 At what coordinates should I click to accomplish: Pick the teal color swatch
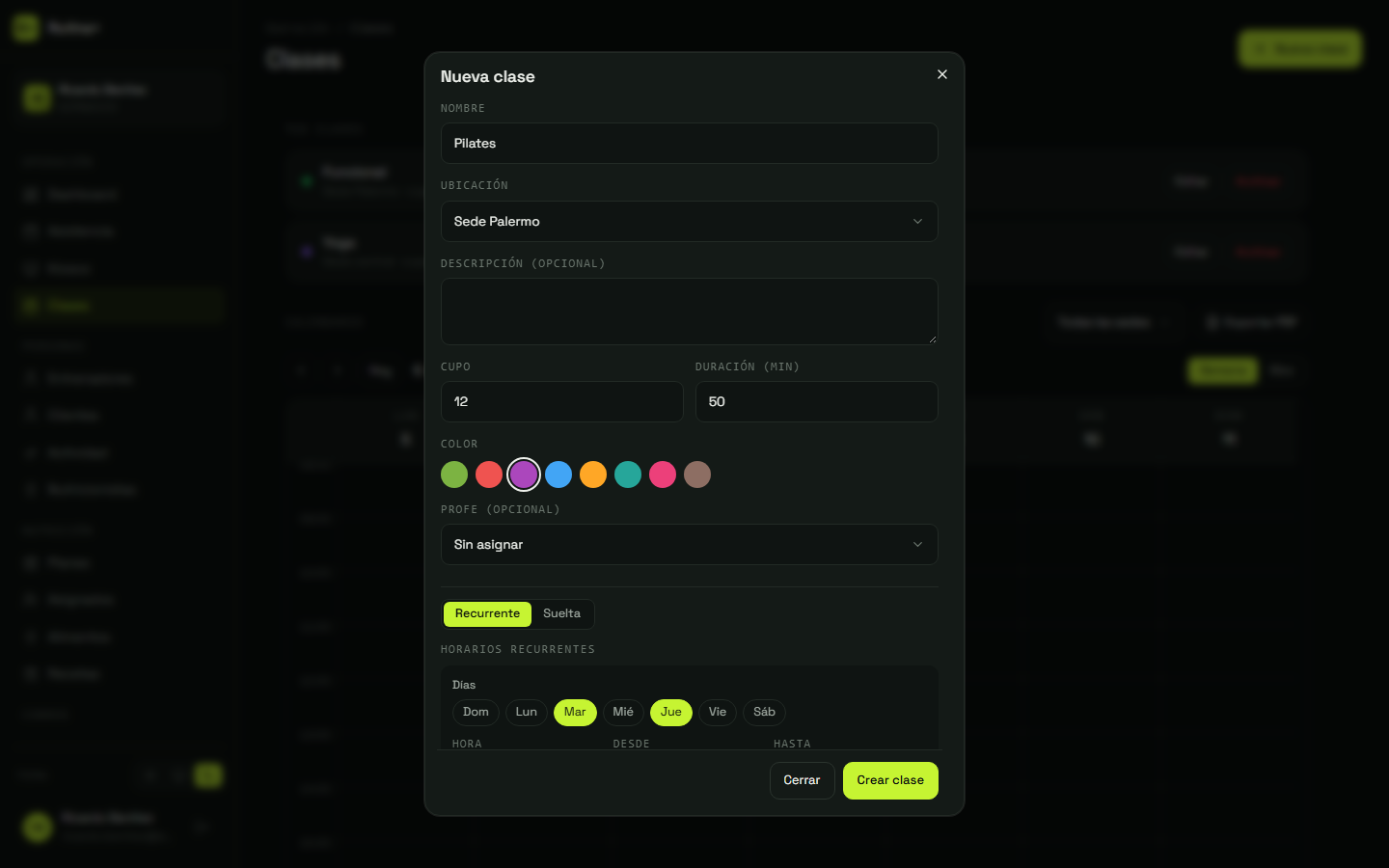point(628,475)
